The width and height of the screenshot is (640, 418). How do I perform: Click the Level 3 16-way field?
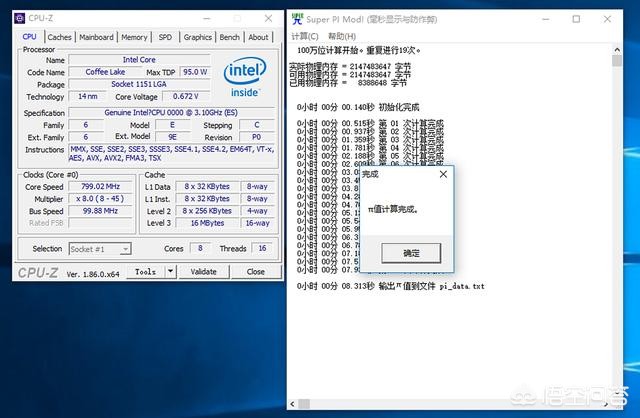[258, 223]
